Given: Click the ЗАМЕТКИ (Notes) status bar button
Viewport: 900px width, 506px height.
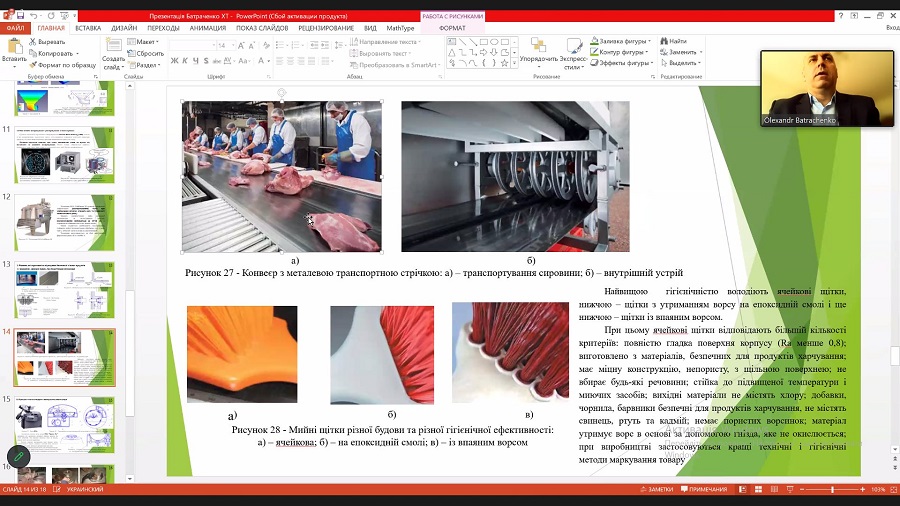Looking at the screenshot, I should (657, 489).
